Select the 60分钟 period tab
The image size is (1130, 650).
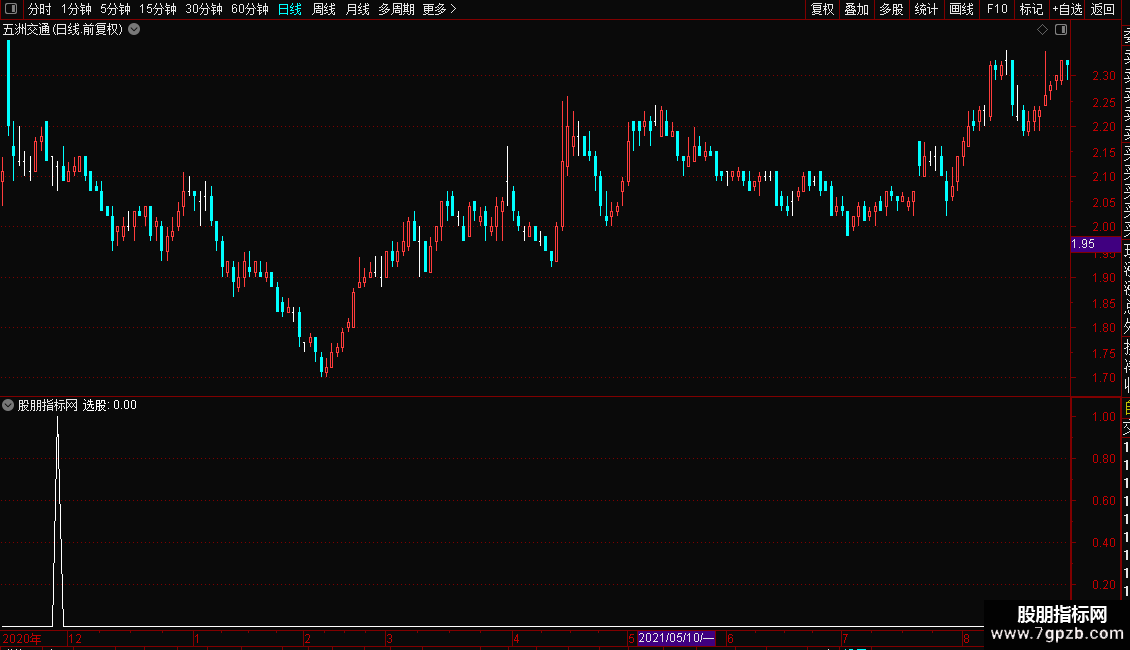249,9
